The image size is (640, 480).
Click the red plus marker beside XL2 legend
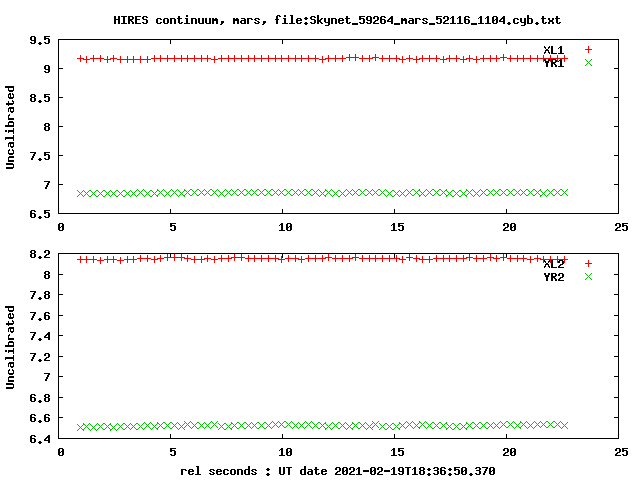pyautogui.click(x=588, y=264)
